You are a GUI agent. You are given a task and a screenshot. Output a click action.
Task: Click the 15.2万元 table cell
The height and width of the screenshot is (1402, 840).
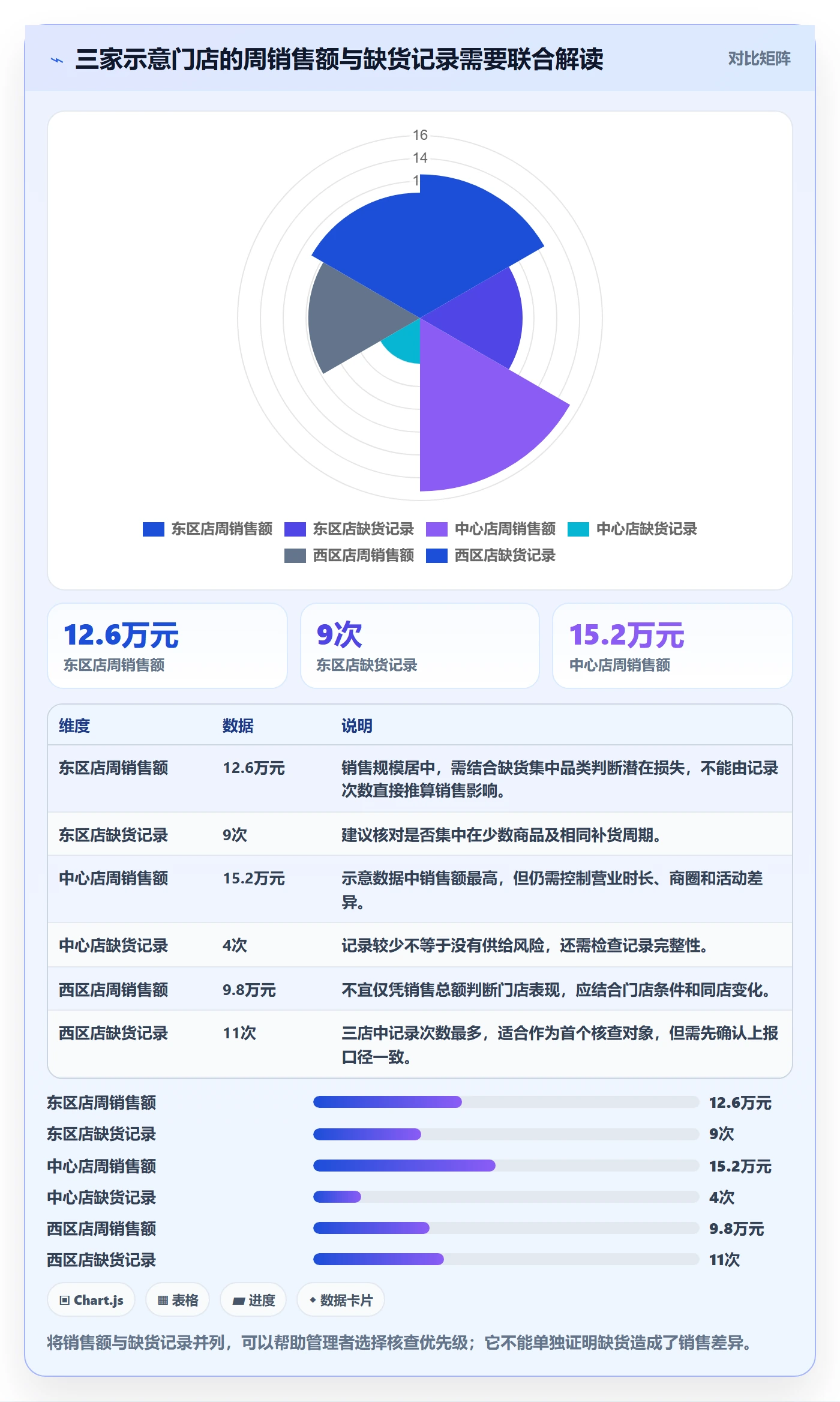[x=254, y=878]
